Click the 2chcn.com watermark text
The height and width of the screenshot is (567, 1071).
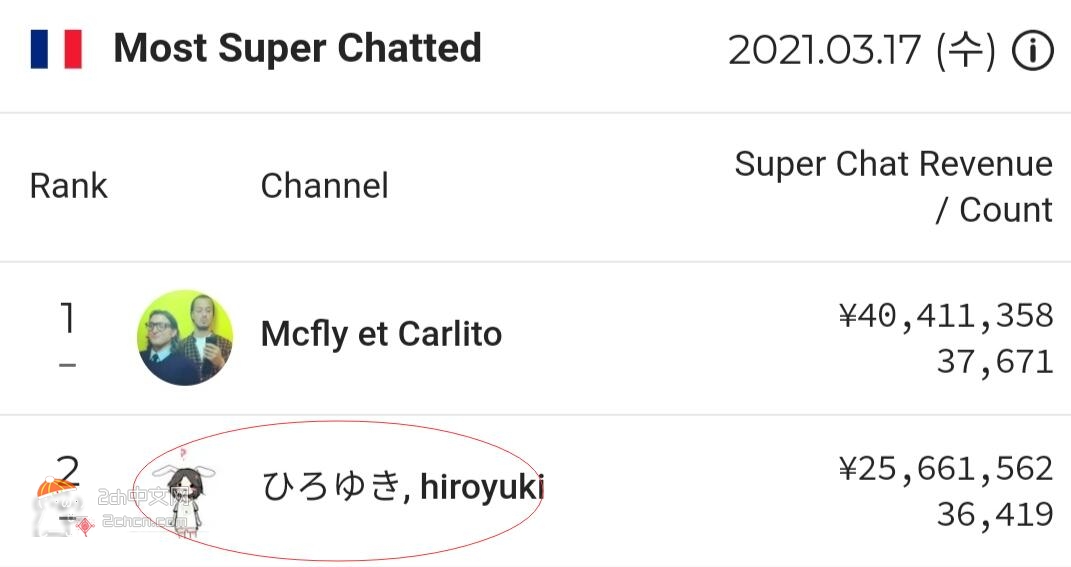[x=143, y=523]
